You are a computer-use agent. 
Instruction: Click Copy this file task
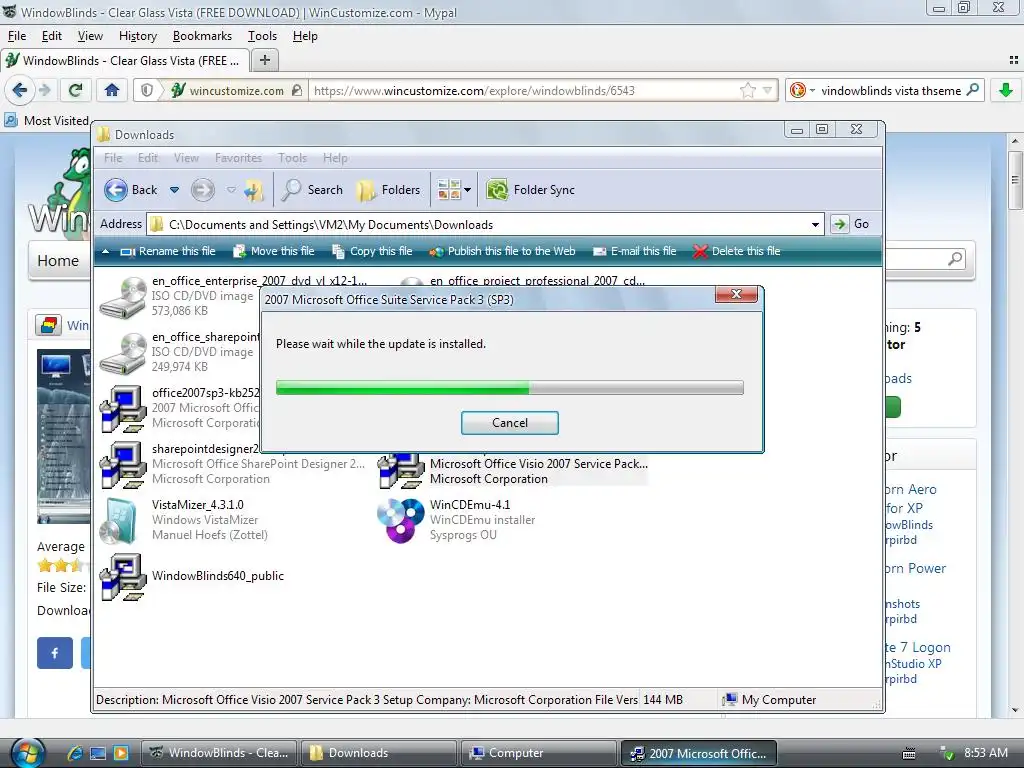(x=372, y=251)
